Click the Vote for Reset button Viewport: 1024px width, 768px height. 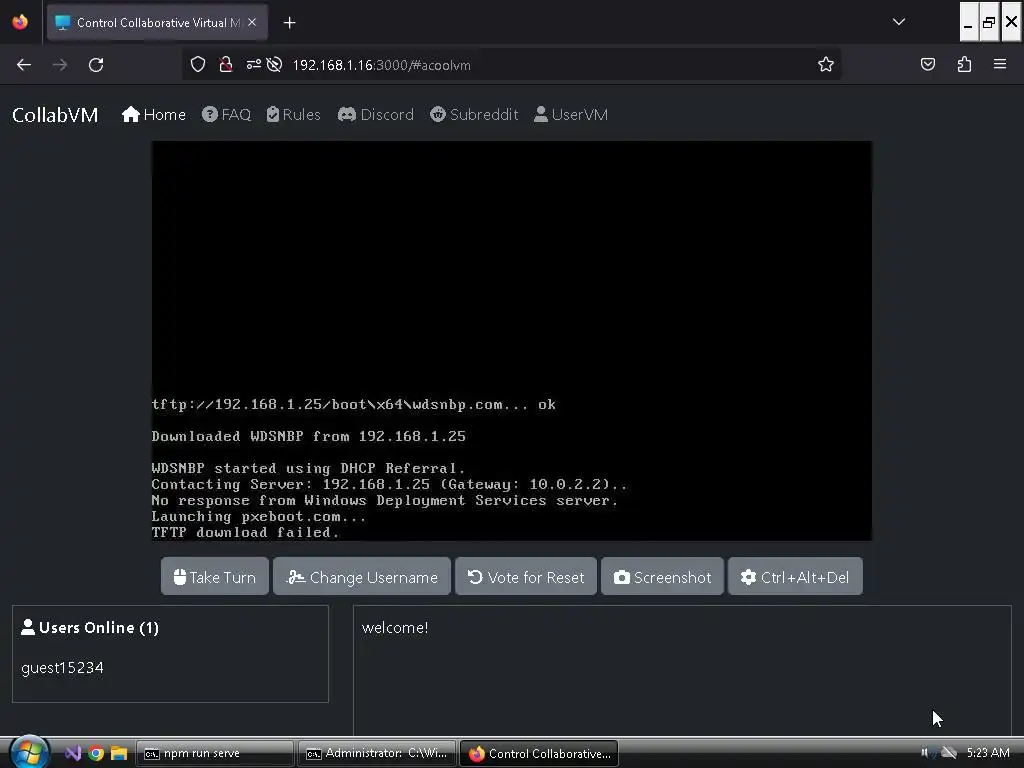(x=526, y=577)
